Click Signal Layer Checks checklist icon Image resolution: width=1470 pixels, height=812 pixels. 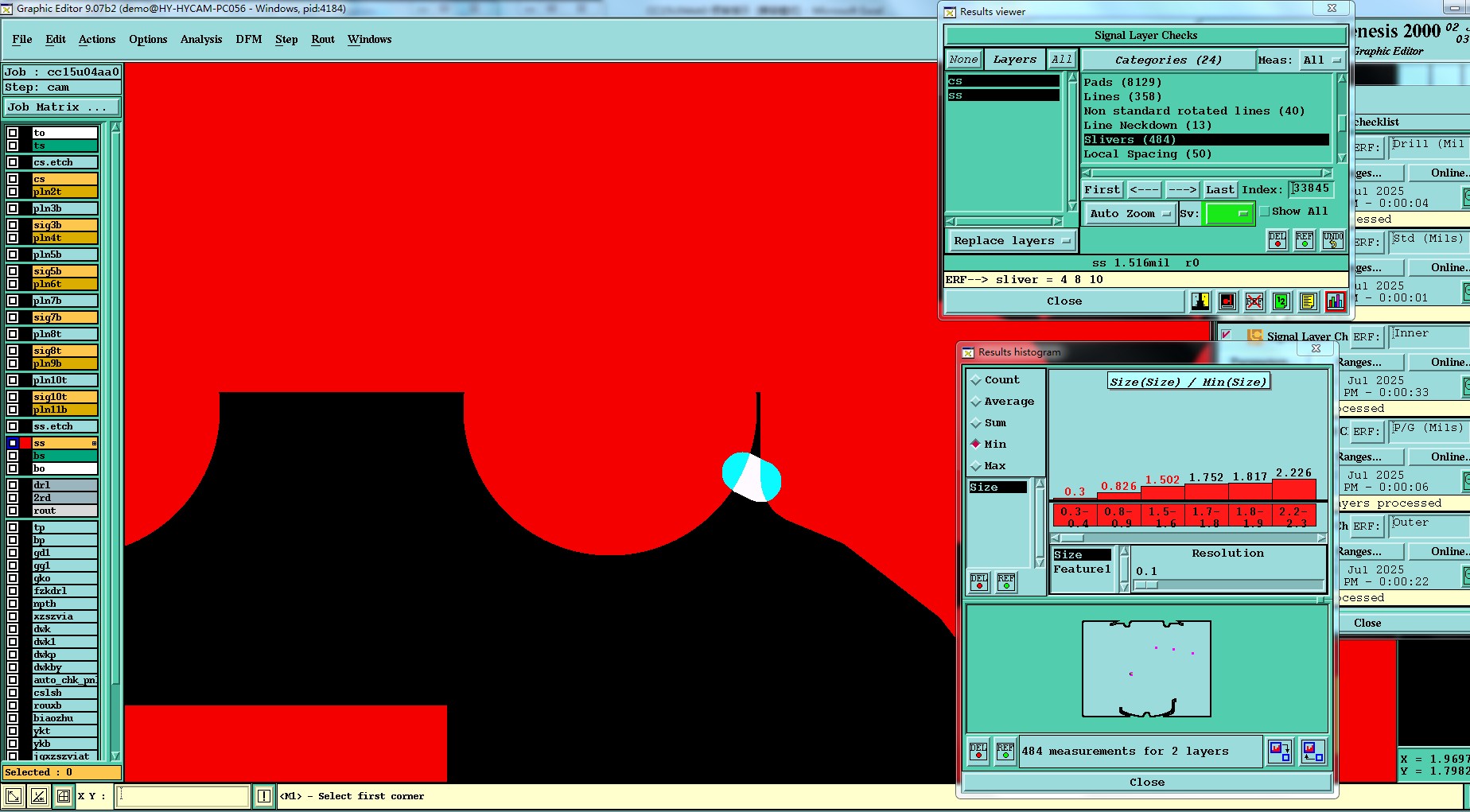pos(1254,336)
